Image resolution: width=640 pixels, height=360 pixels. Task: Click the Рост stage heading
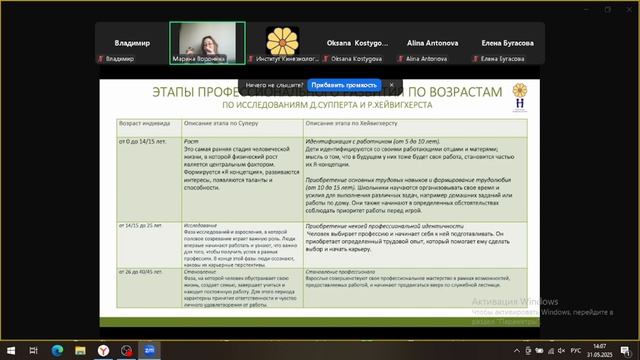191,141
